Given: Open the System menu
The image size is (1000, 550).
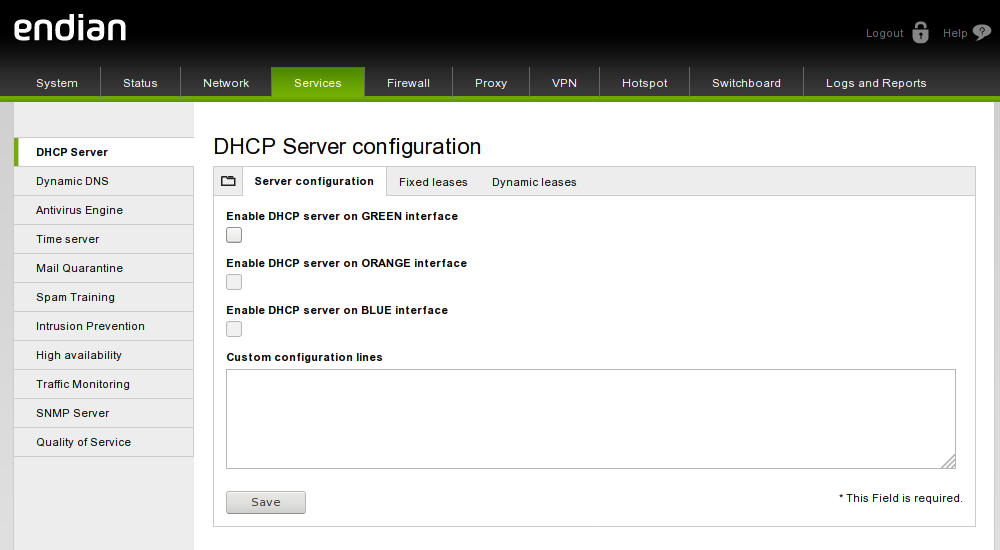Looking at the screenshot, I should 57,83.
